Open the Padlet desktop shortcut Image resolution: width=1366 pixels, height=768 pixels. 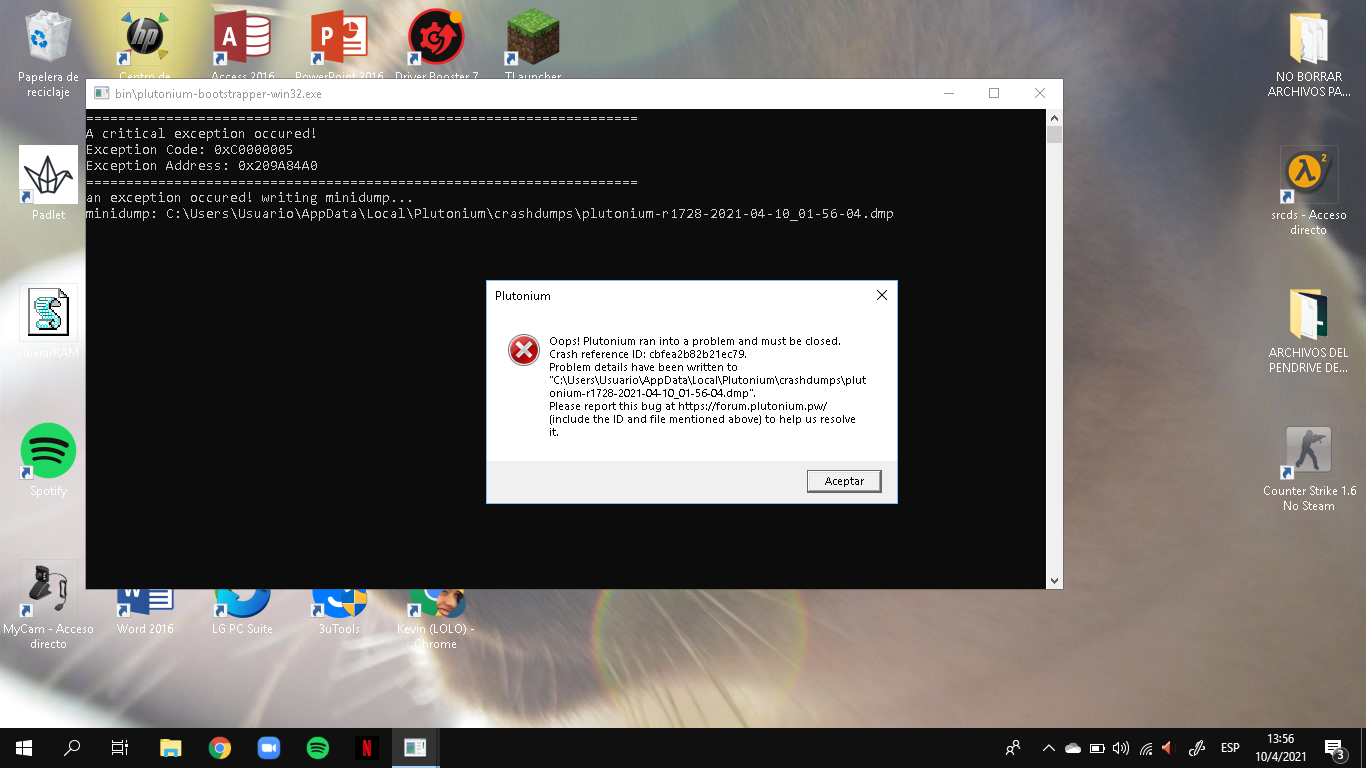pyautogui.click(x=48, y=176)
